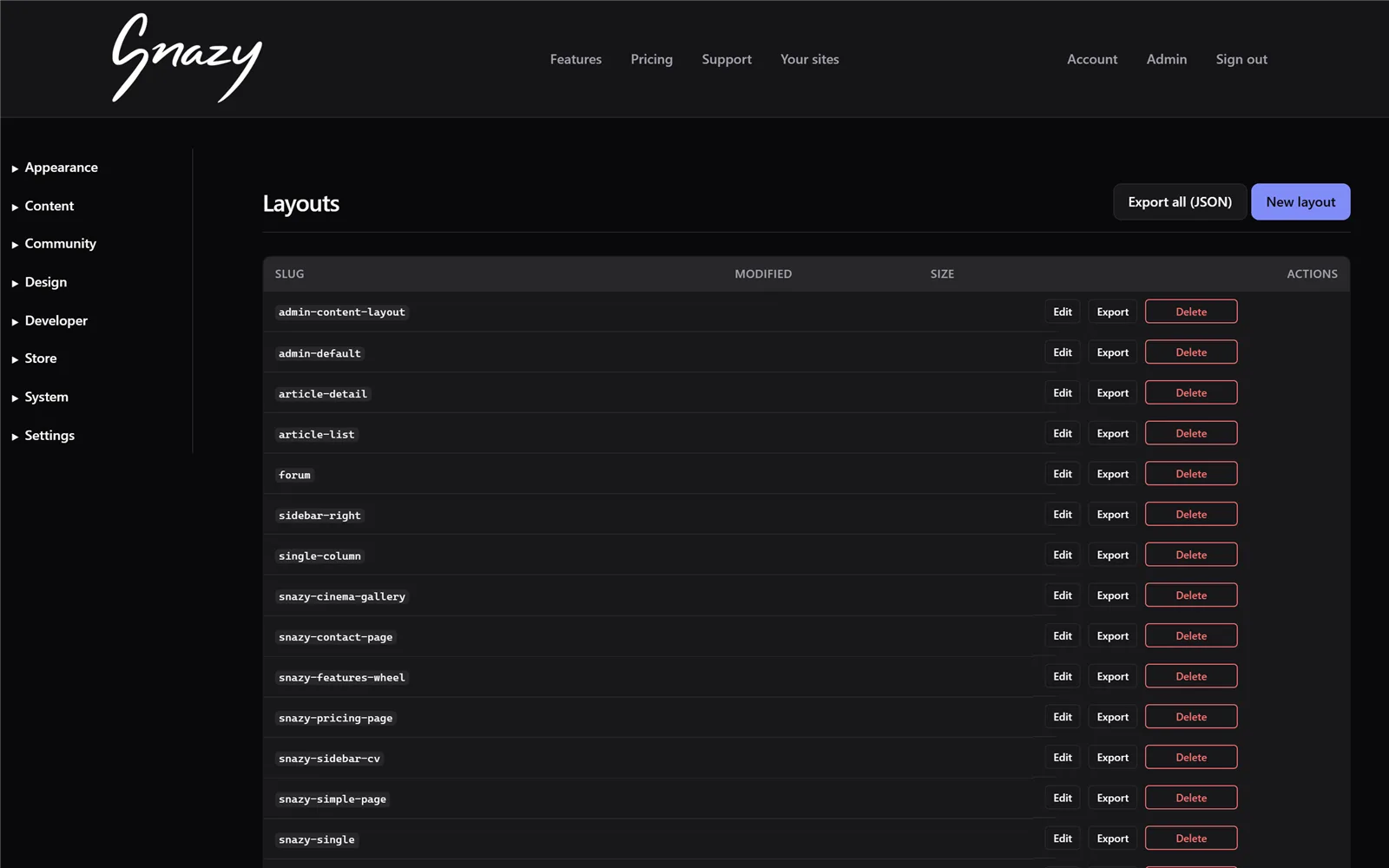Edit the snazy-cinema-gallery layout
Viewport: 1389px width, 868px height.
click(1063, 595)
